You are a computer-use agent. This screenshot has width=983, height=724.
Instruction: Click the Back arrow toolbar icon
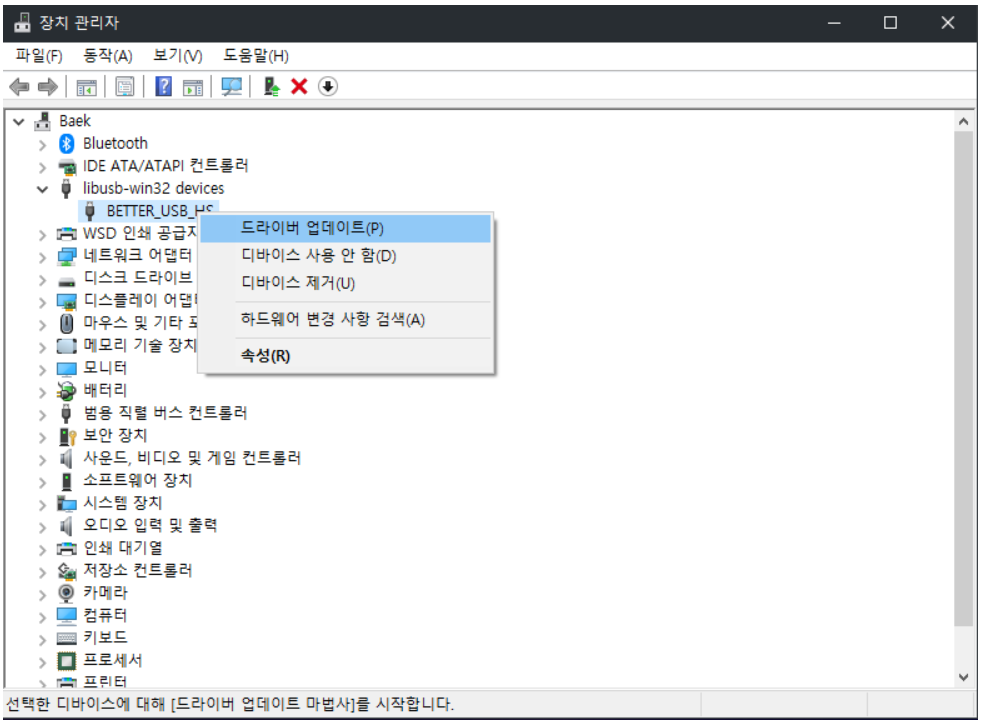(19, 87)
